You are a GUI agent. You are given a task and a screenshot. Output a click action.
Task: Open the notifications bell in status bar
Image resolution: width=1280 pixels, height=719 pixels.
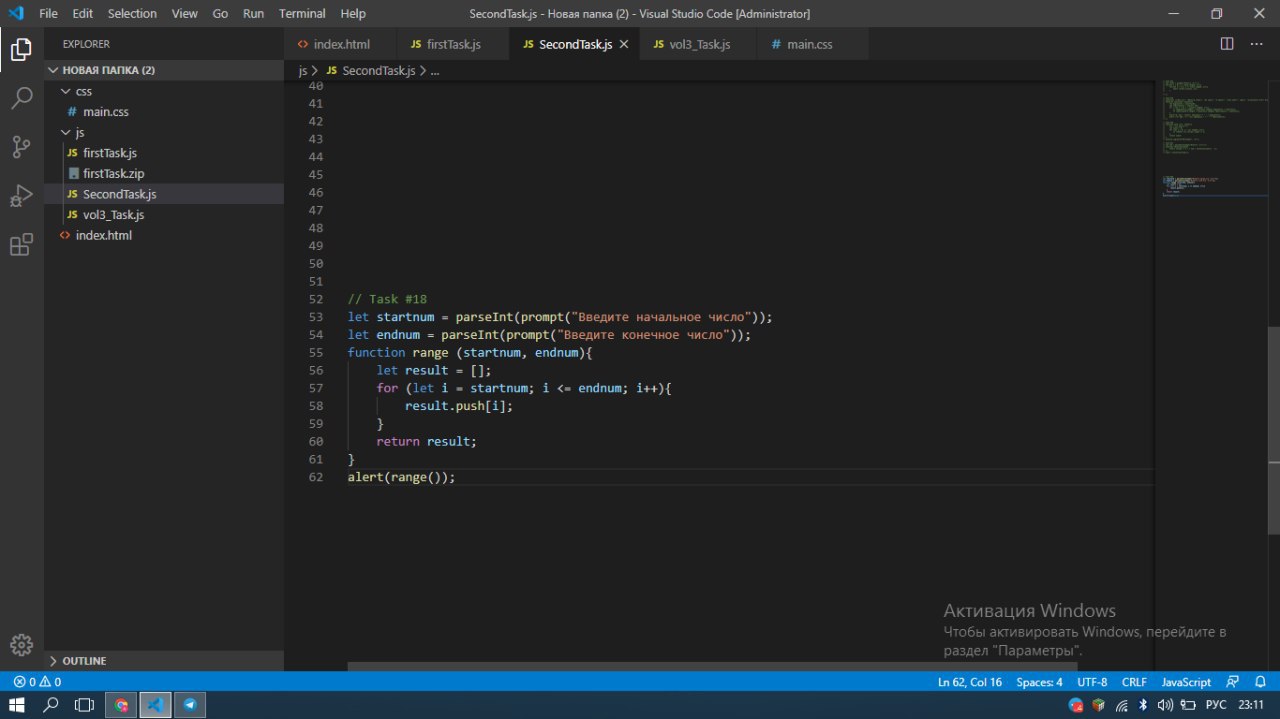point(1259,682)
